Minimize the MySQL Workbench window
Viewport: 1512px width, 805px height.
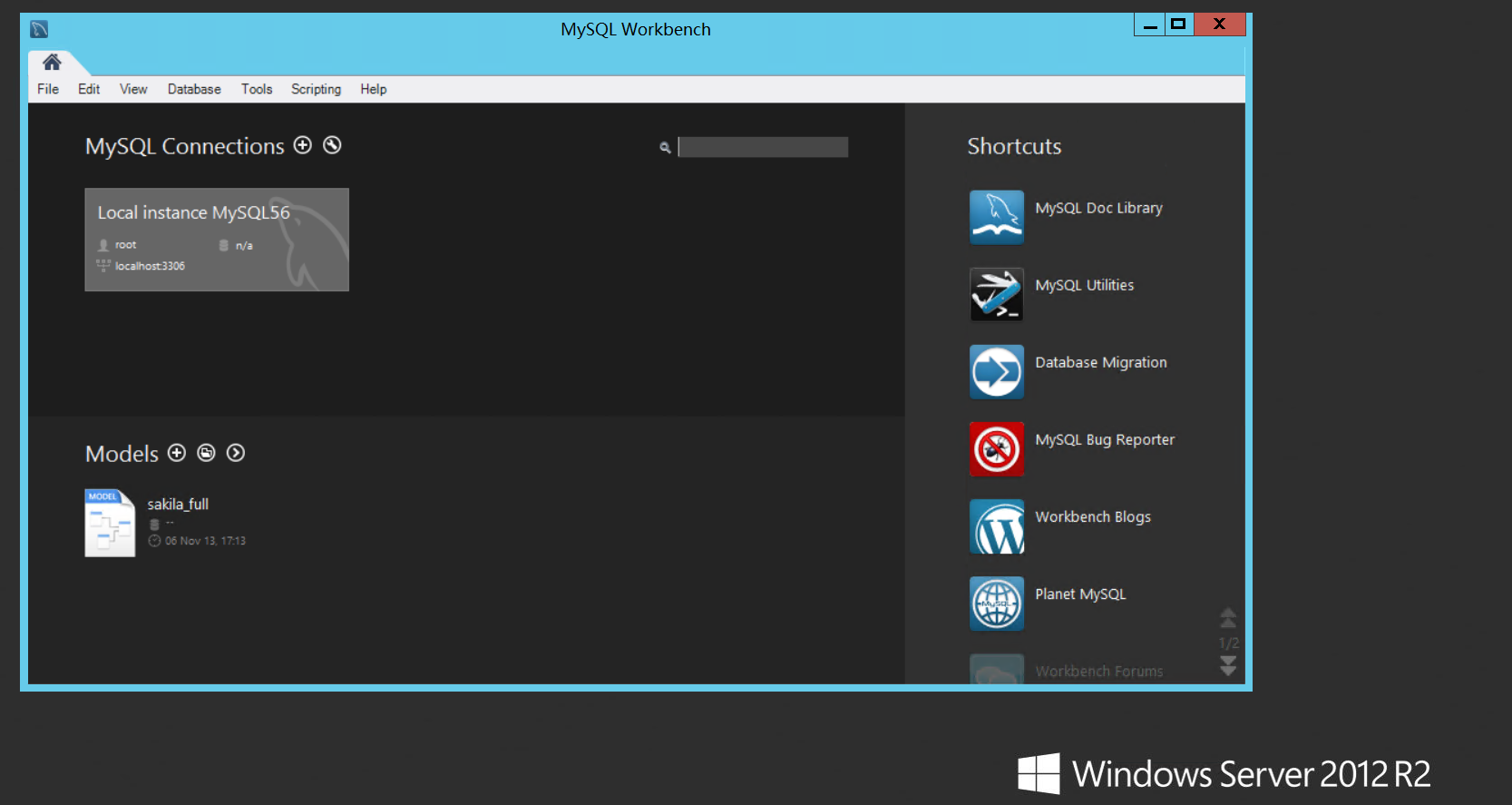pos(1150,25)
